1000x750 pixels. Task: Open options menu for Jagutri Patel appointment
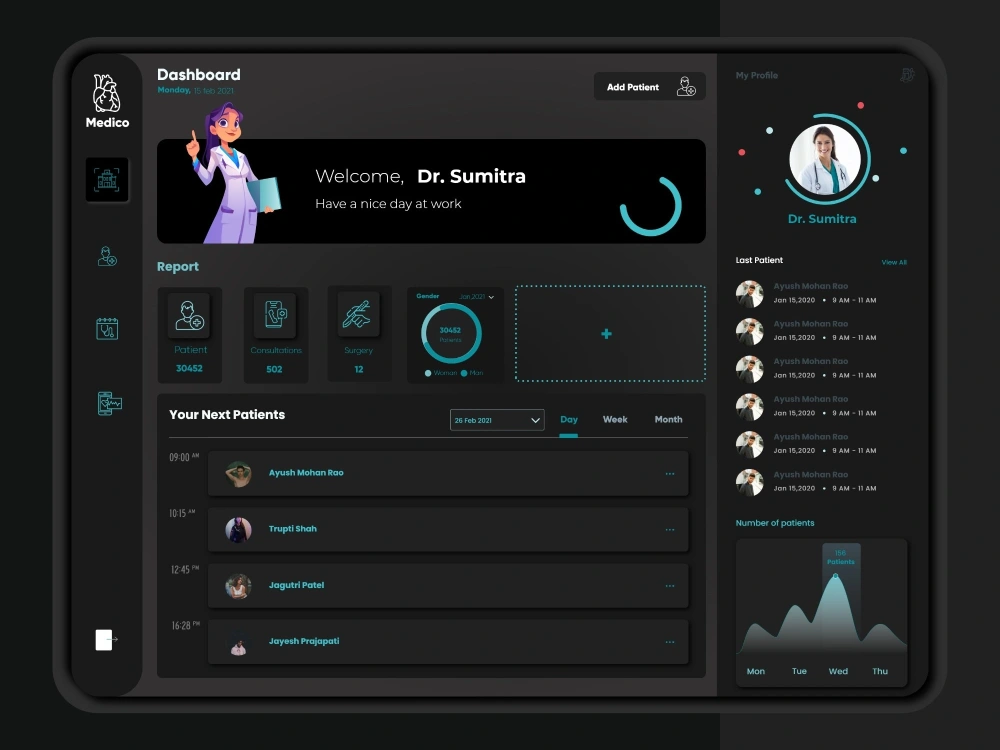coord(670,586)
